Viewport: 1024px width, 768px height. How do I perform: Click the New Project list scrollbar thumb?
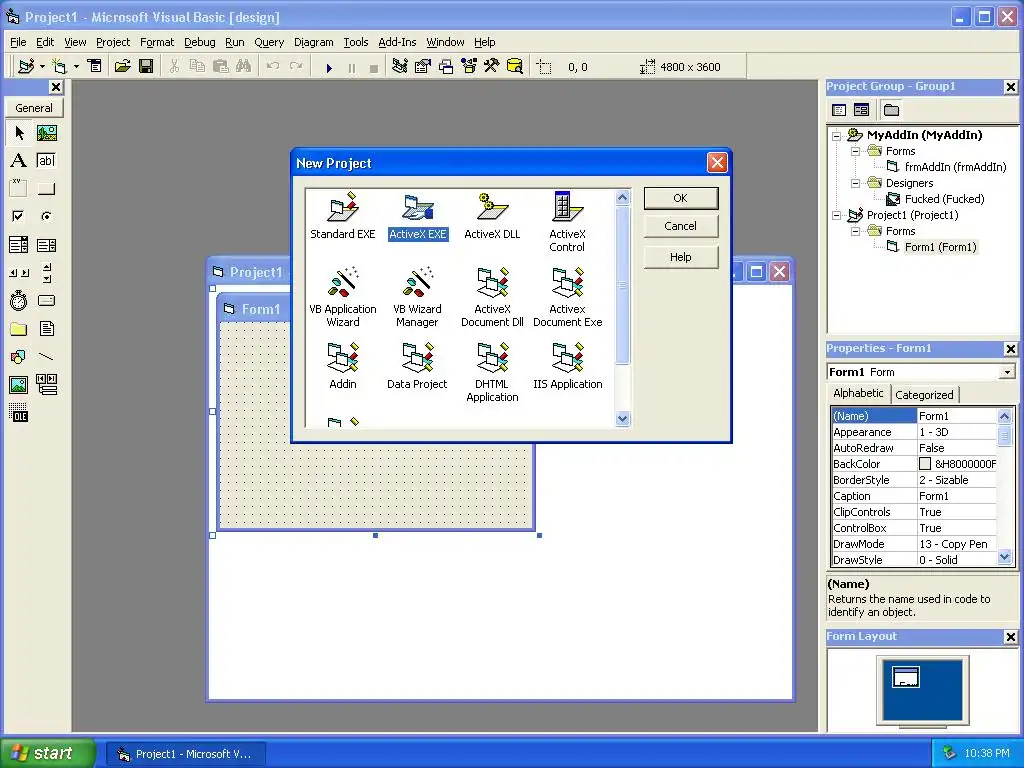(622, 285)
